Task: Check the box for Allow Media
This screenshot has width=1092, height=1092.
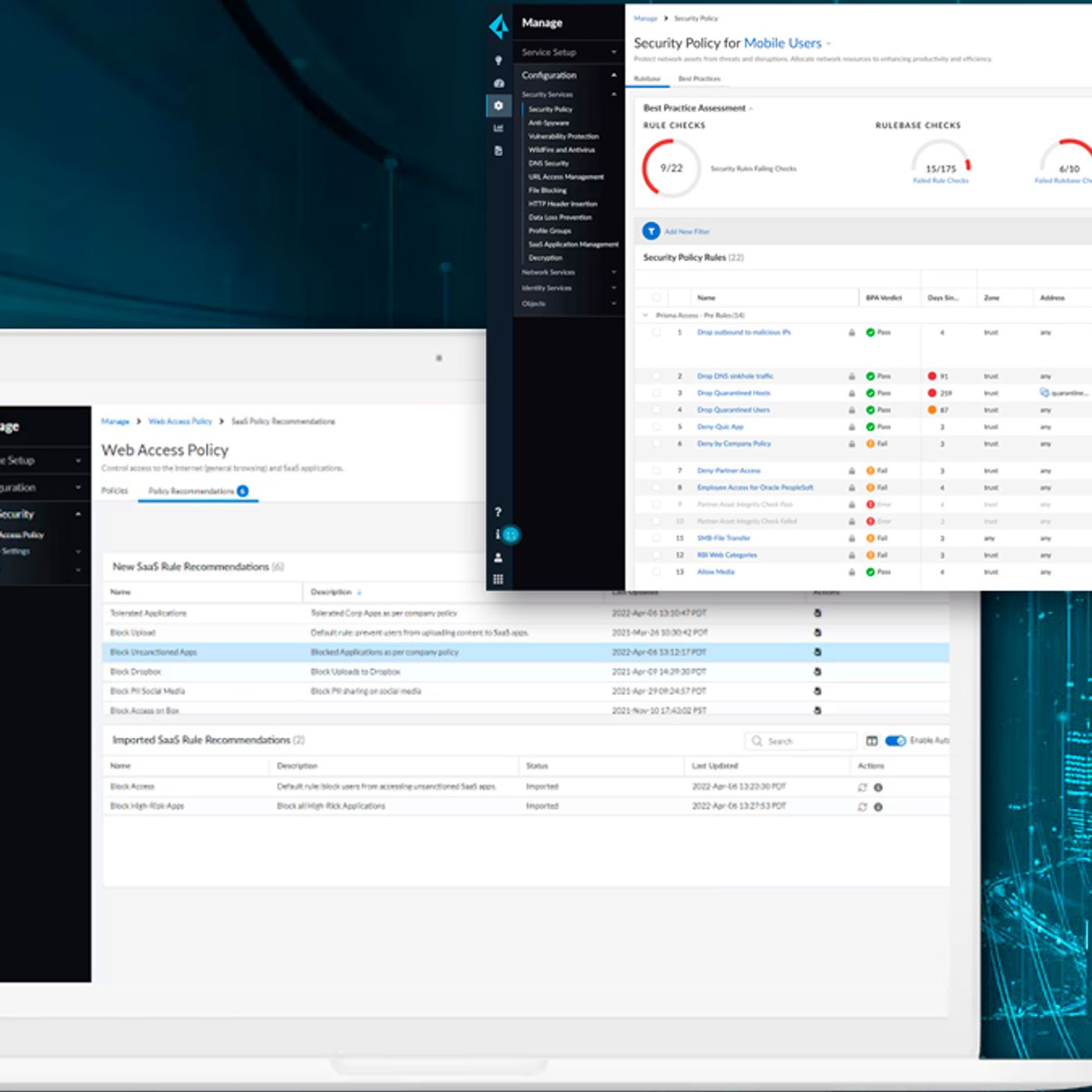Action: pyautogui.click(x=656, y=572)
